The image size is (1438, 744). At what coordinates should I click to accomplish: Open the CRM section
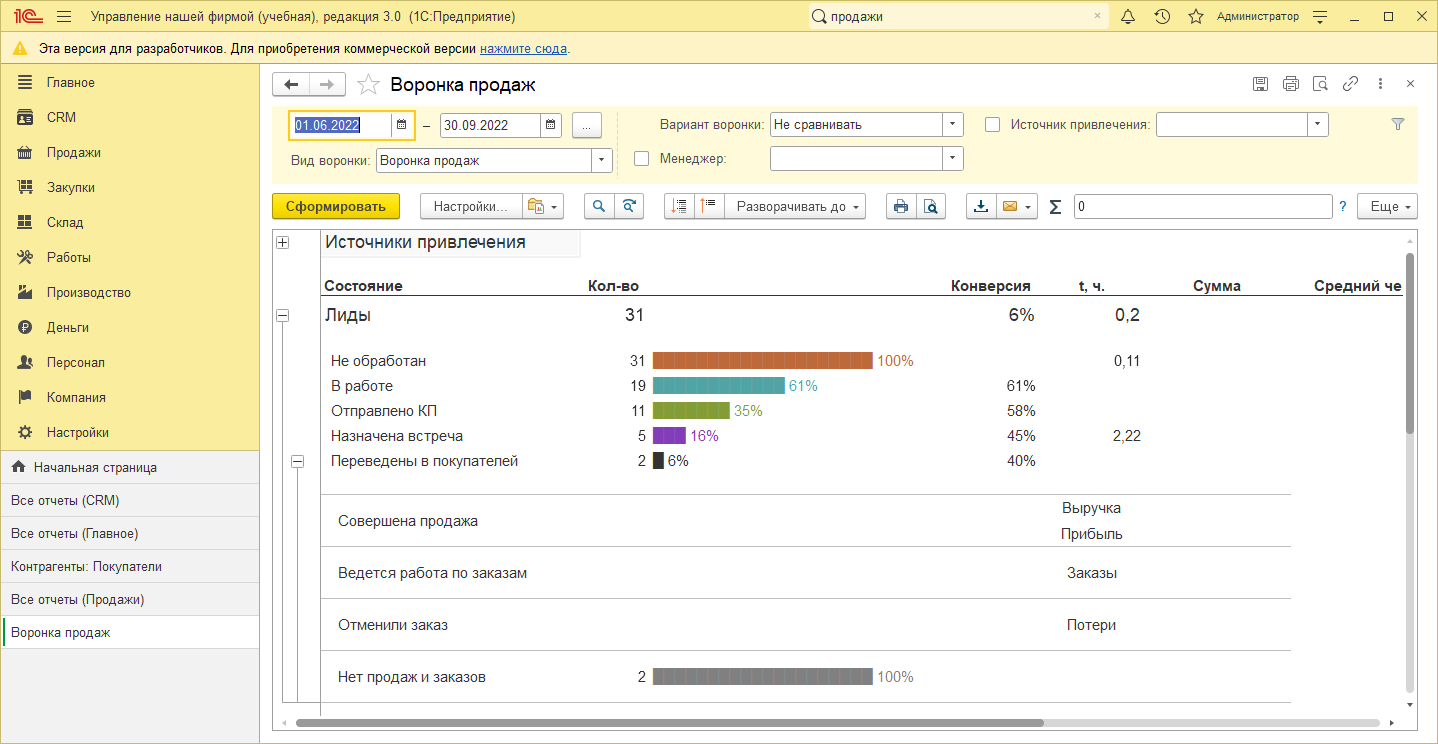pos(130,117)
